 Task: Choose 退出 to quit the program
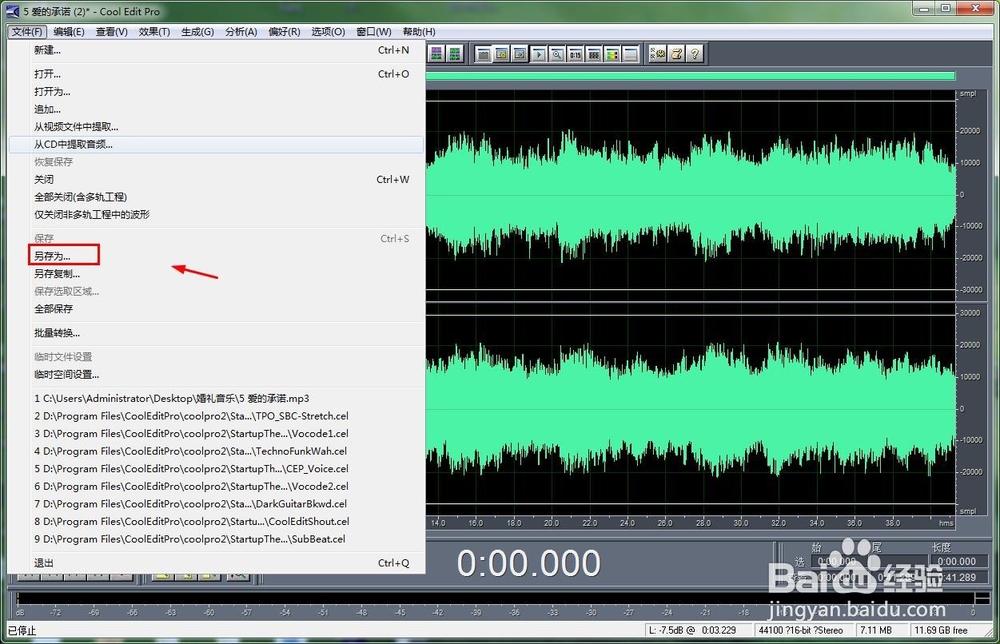217,563
